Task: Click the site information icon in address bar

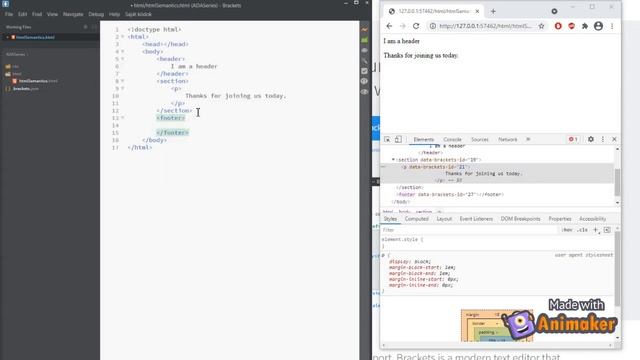Action: 432,26
